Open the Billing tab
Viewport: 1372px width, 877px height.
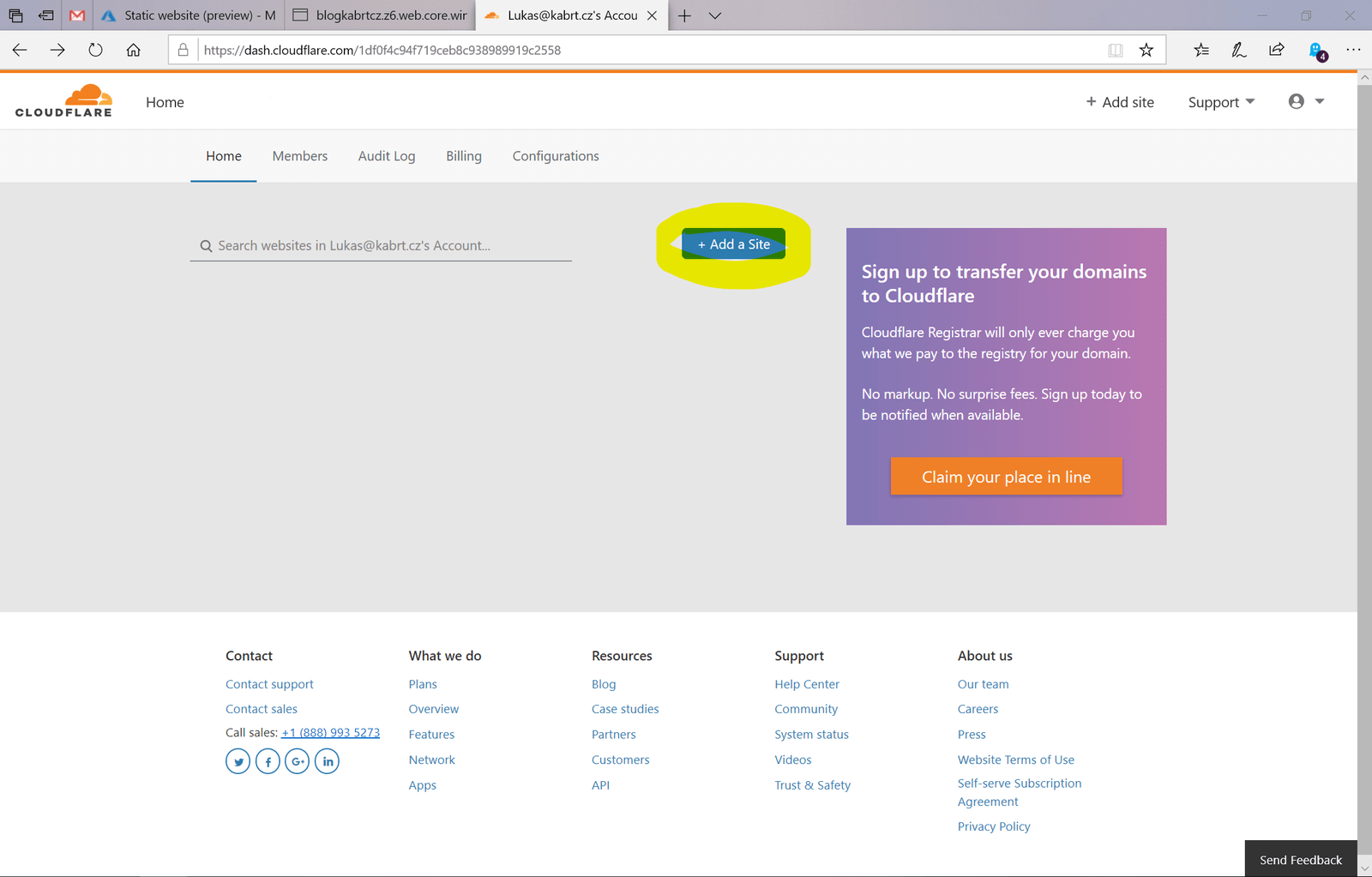[x=464, y=156]
